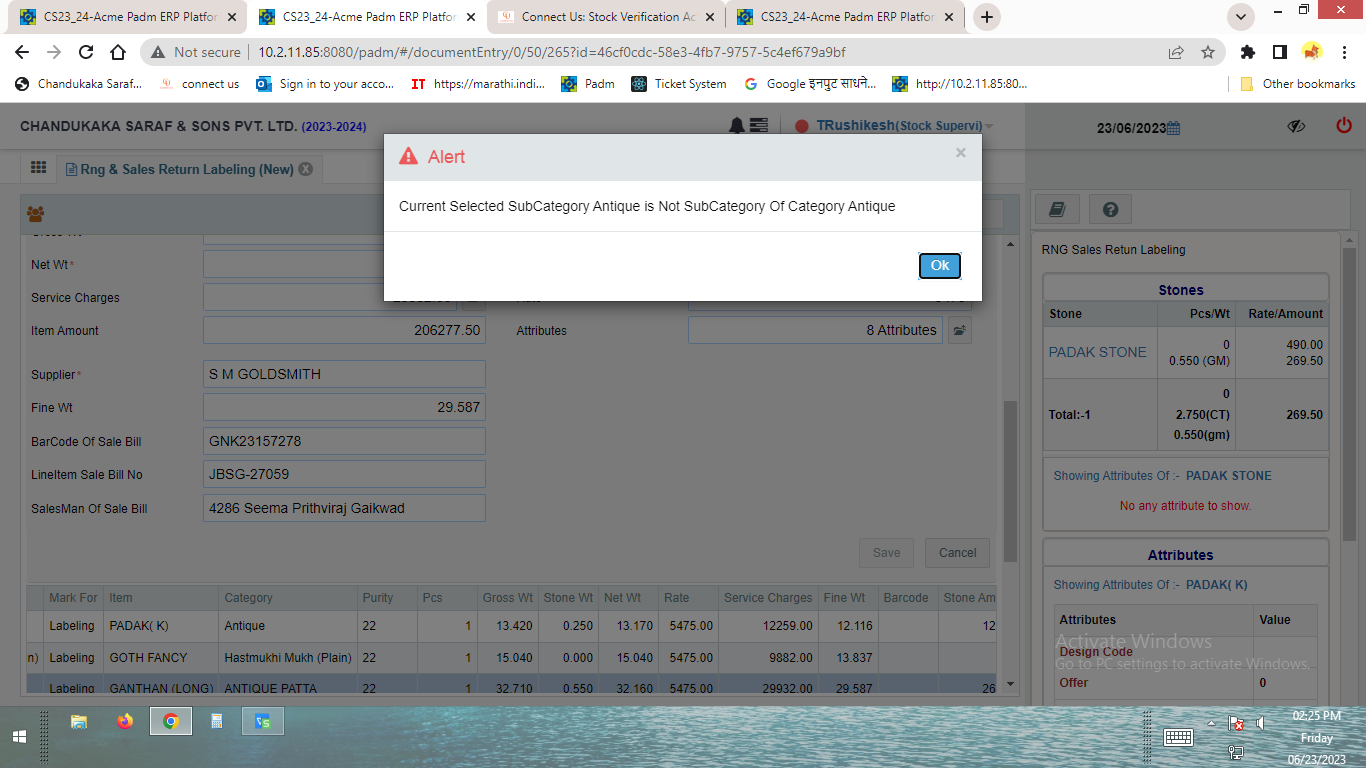The width and height of the screenshot is (1366, 768).
Task: Click the grid scrollbar down arrow
Action: (x=1010, y=684)
